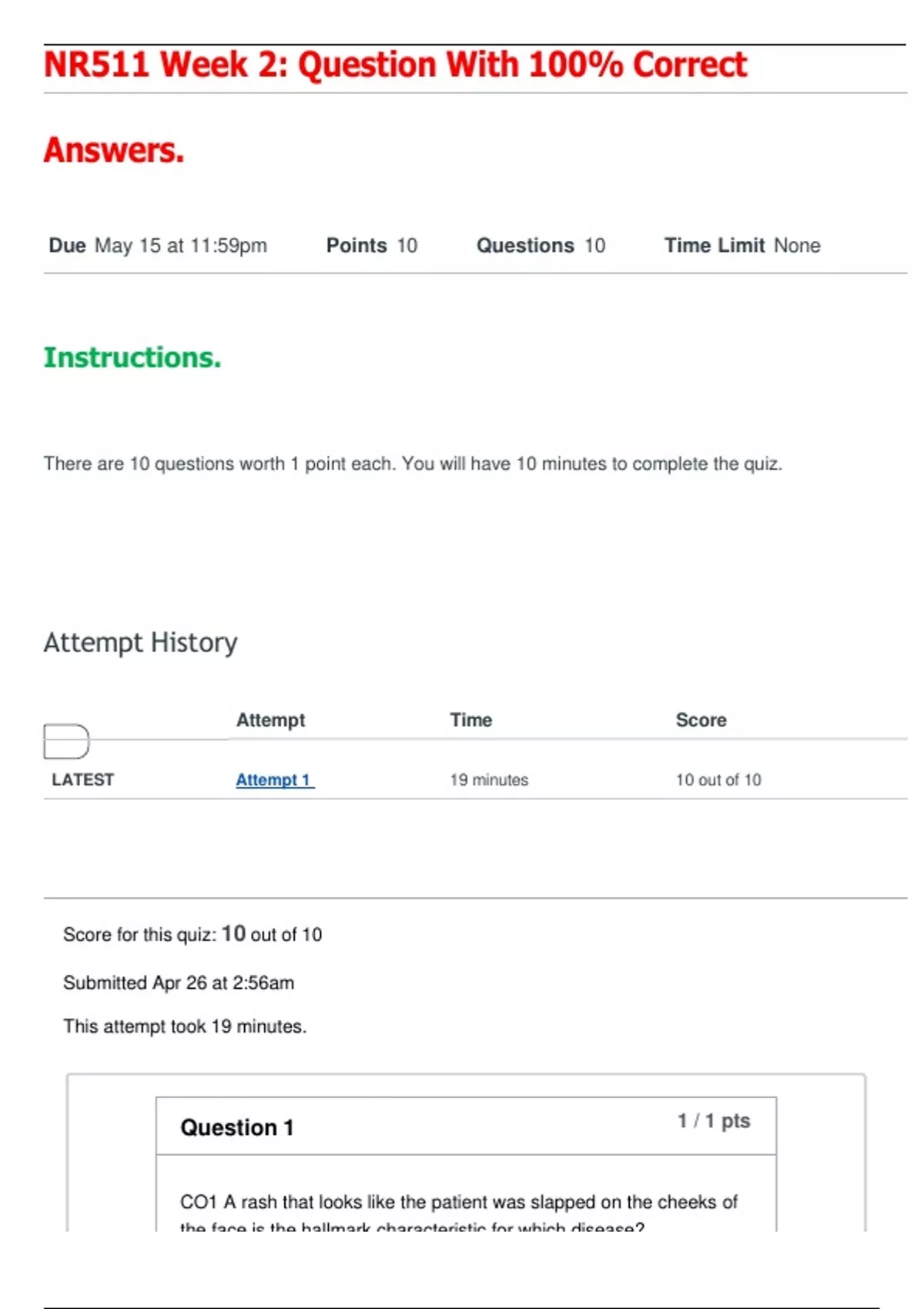Click the flag-shaped icon above LATEST
The width and height of the screenshot is (924, 1309).
66,742
